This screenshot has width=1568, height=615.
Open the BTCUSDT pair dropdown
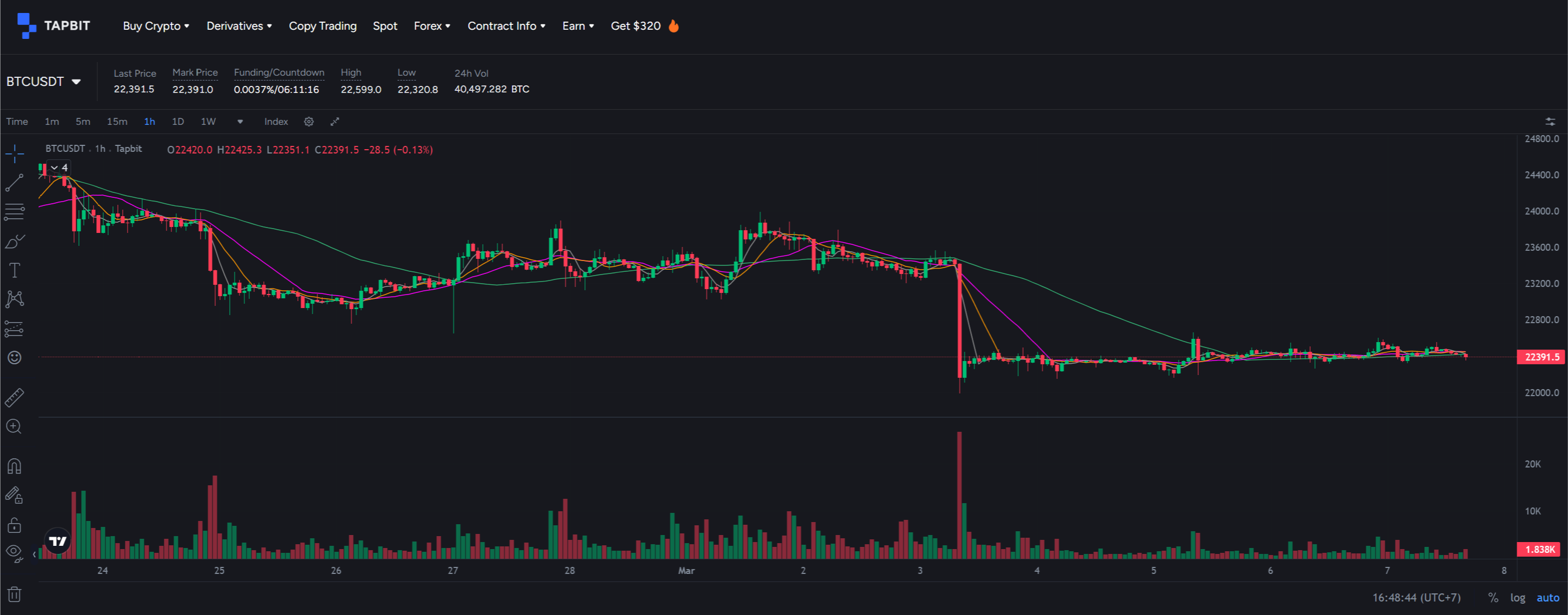pos(44,82)
